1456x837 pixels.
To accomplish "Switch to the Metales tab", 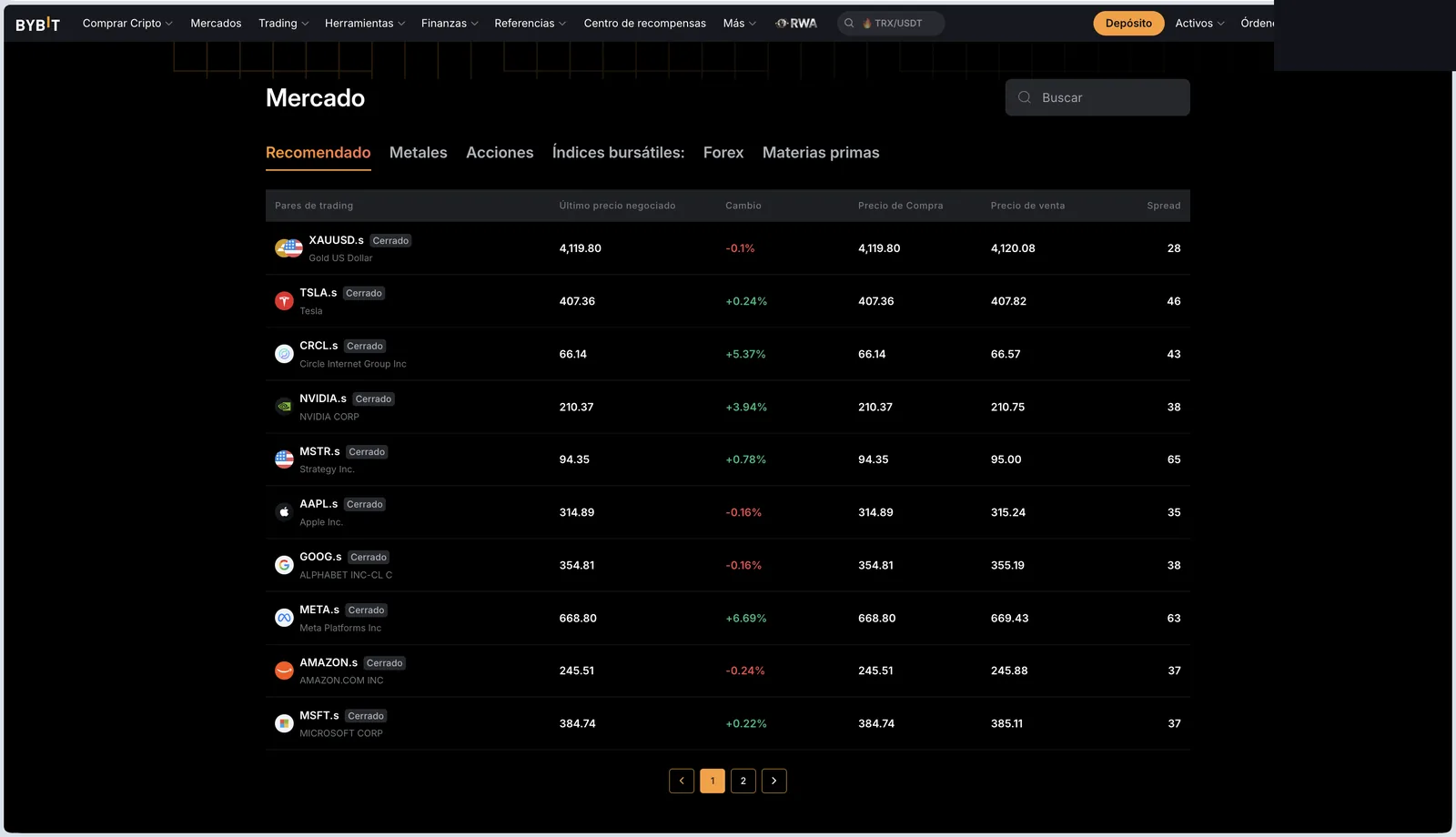I will click(x=419, y=153).
